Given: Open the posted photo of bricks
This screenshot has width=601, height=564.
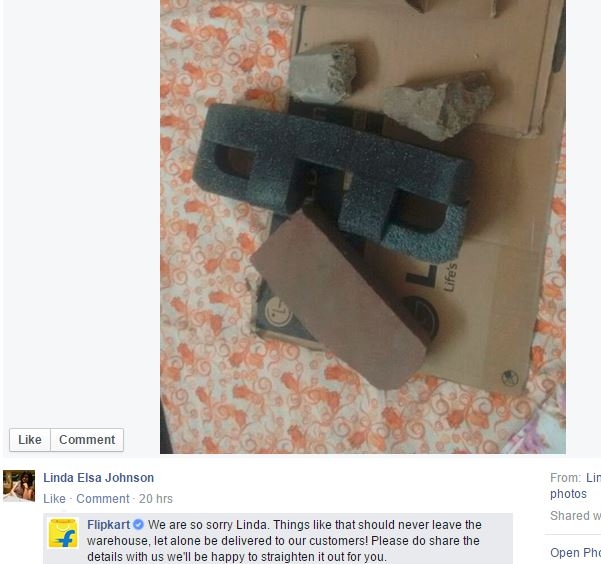Looking at the screenshot, I should pyautogui.click(x=363, y=227).
